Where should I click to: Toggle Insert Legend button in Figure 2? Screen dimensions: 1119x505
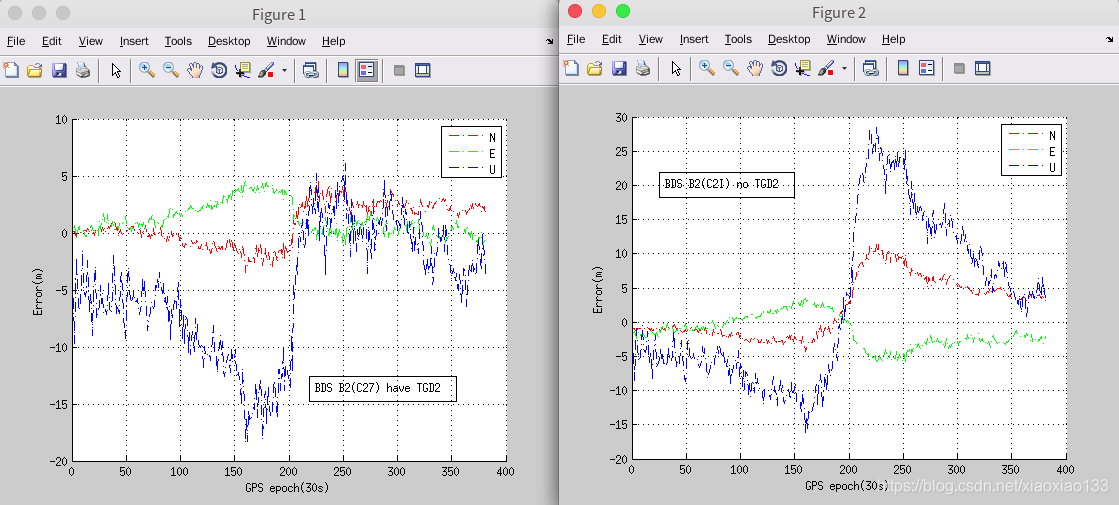tap(927, 68)
